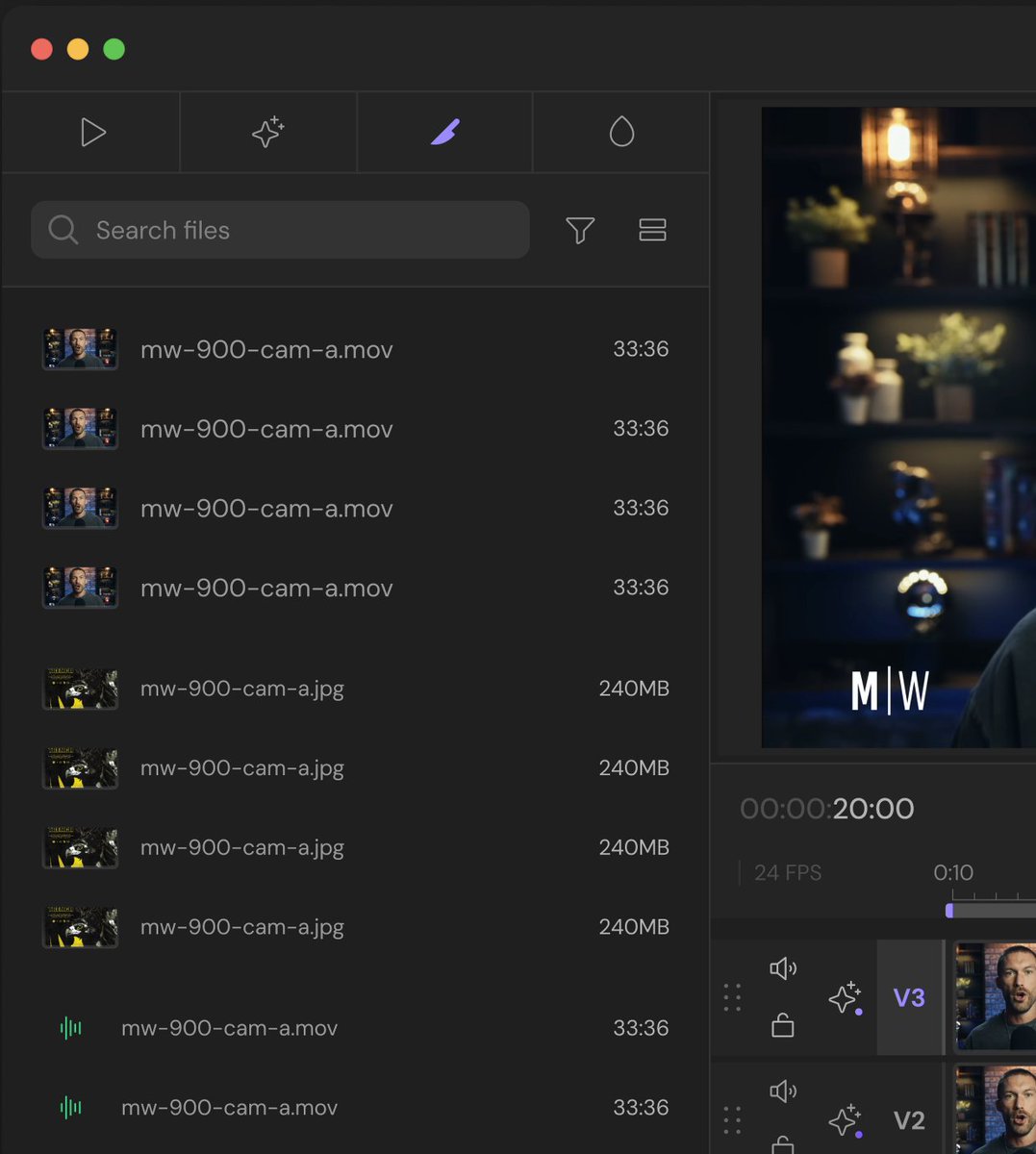This screenshot has height=1154, width=1036.
Task: Click the video preview frame
Action: tap(898, 427)
